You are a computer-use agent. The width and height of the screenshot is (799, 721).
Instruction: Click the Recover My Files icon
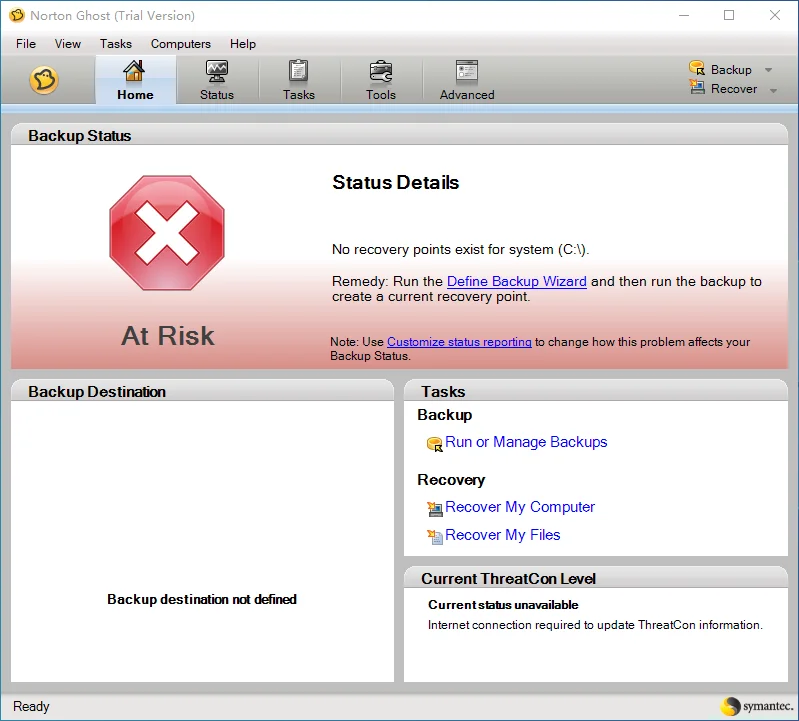coord(435,537)
